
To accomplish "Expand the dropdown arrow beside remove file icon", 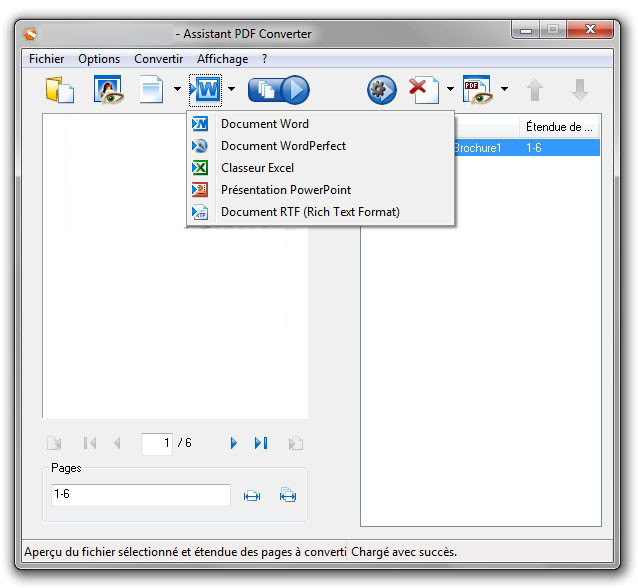I will (x=450, y=90).
